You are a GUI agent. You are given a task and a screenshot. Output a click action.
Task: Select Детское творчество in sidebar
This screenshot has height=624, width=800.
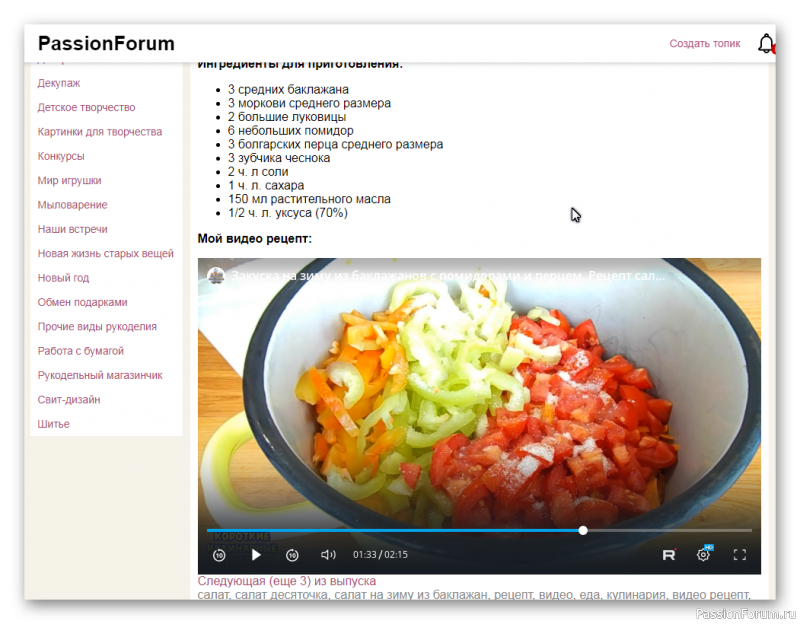click(86, 107)
